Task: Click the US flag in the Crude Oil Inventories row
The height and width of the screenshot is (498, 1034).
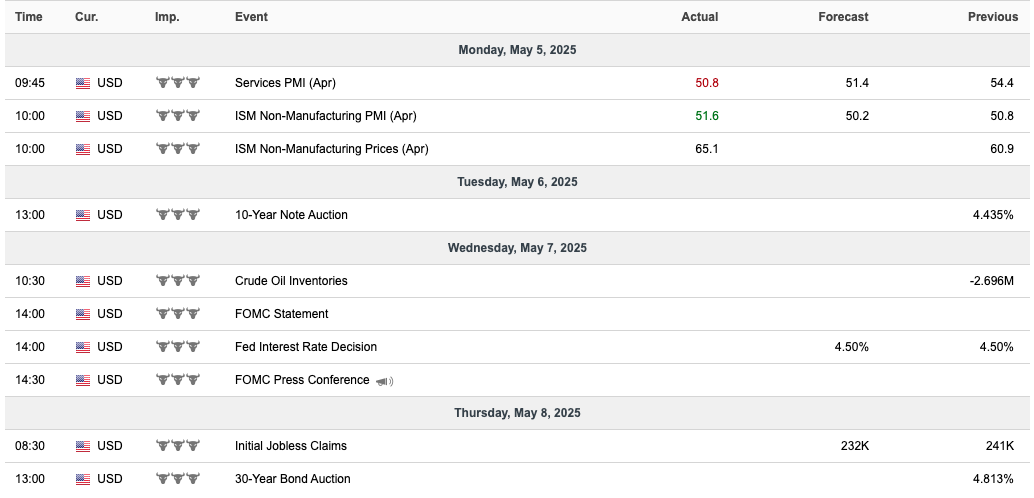Action: tap(82, 281)
